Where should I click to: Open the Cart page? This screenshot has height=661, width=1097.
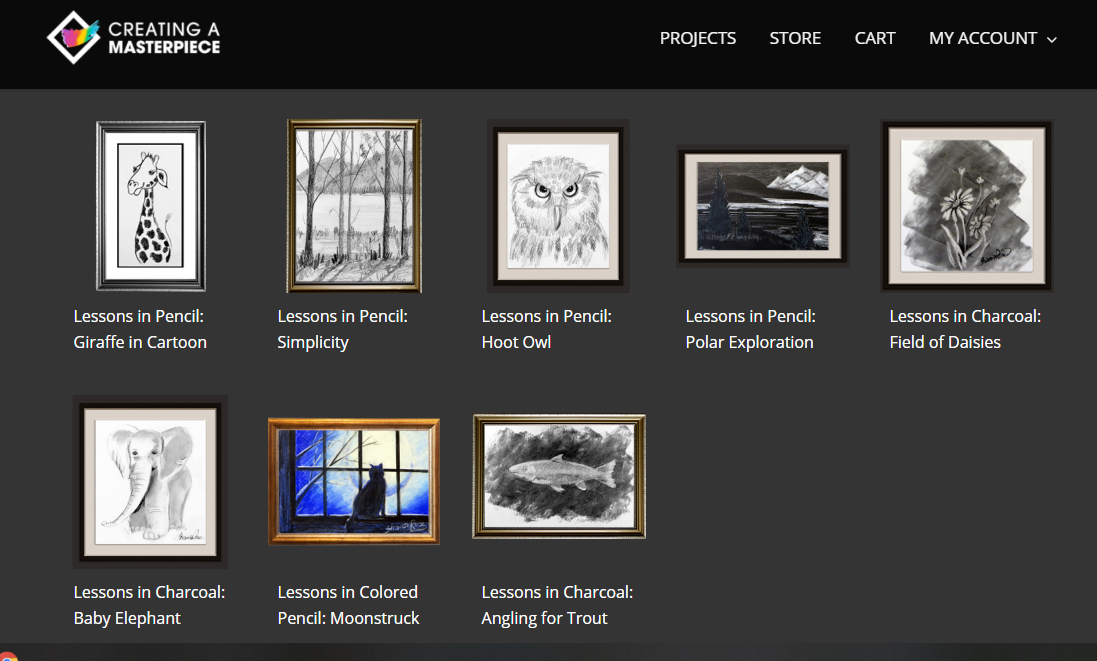(875, 38)
